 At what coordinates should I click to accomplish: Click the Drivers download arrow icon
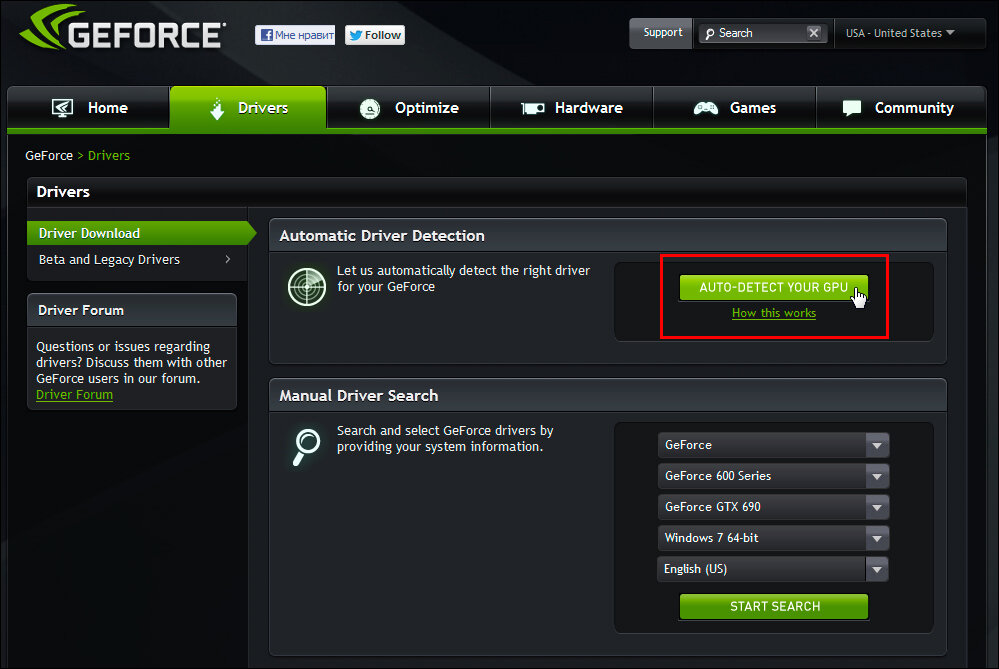pyautogui.click(x=217, y=108)
